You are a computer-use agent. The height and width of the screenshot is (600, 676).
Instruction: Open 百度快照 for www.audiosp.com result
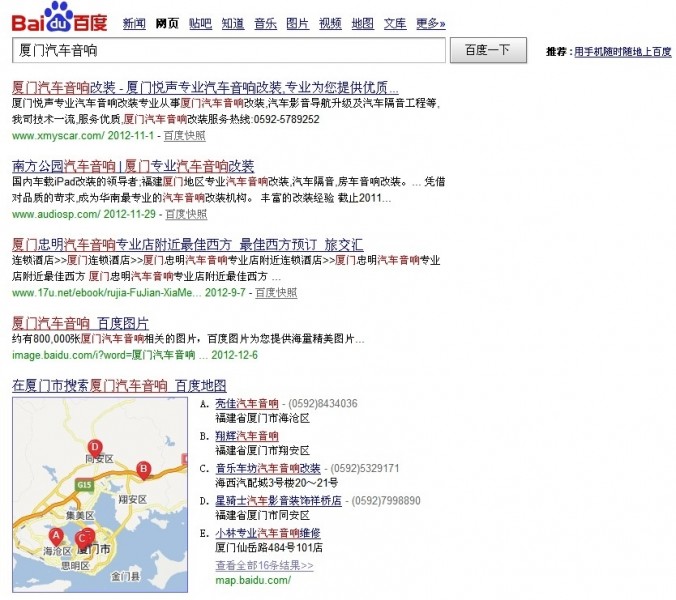pyautogui.click(x=186, y=214)
